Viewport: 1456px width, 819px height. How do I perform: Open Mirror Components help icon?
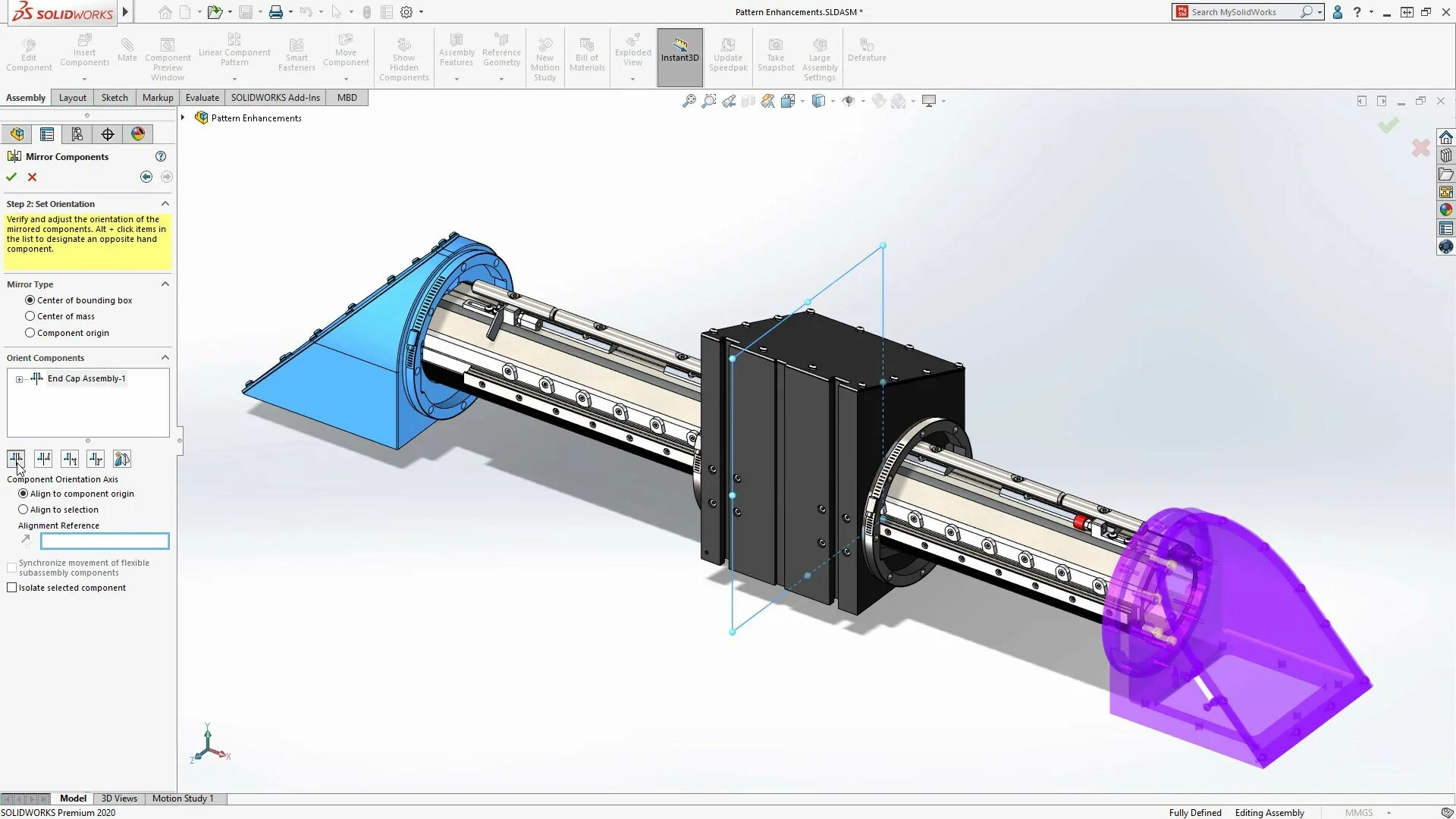tap(161, 156)
